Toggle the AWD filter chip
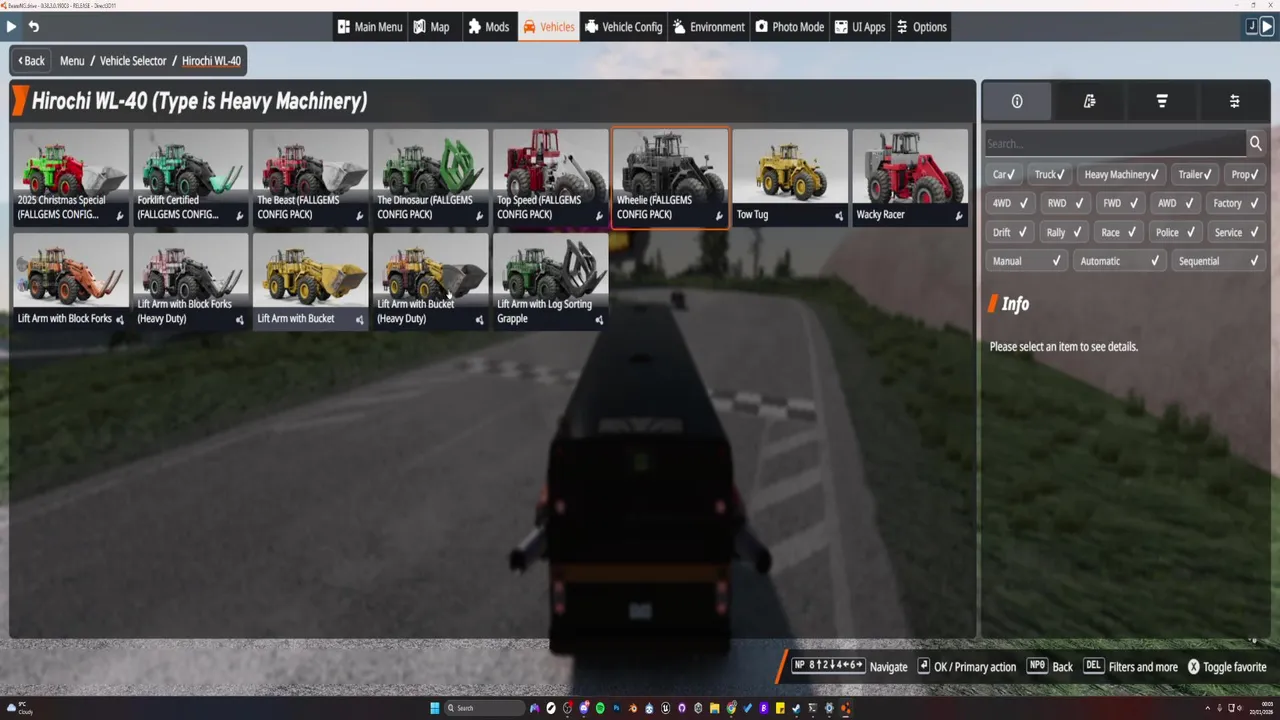The image size is (1280, 720). (x=1174, y=203)
